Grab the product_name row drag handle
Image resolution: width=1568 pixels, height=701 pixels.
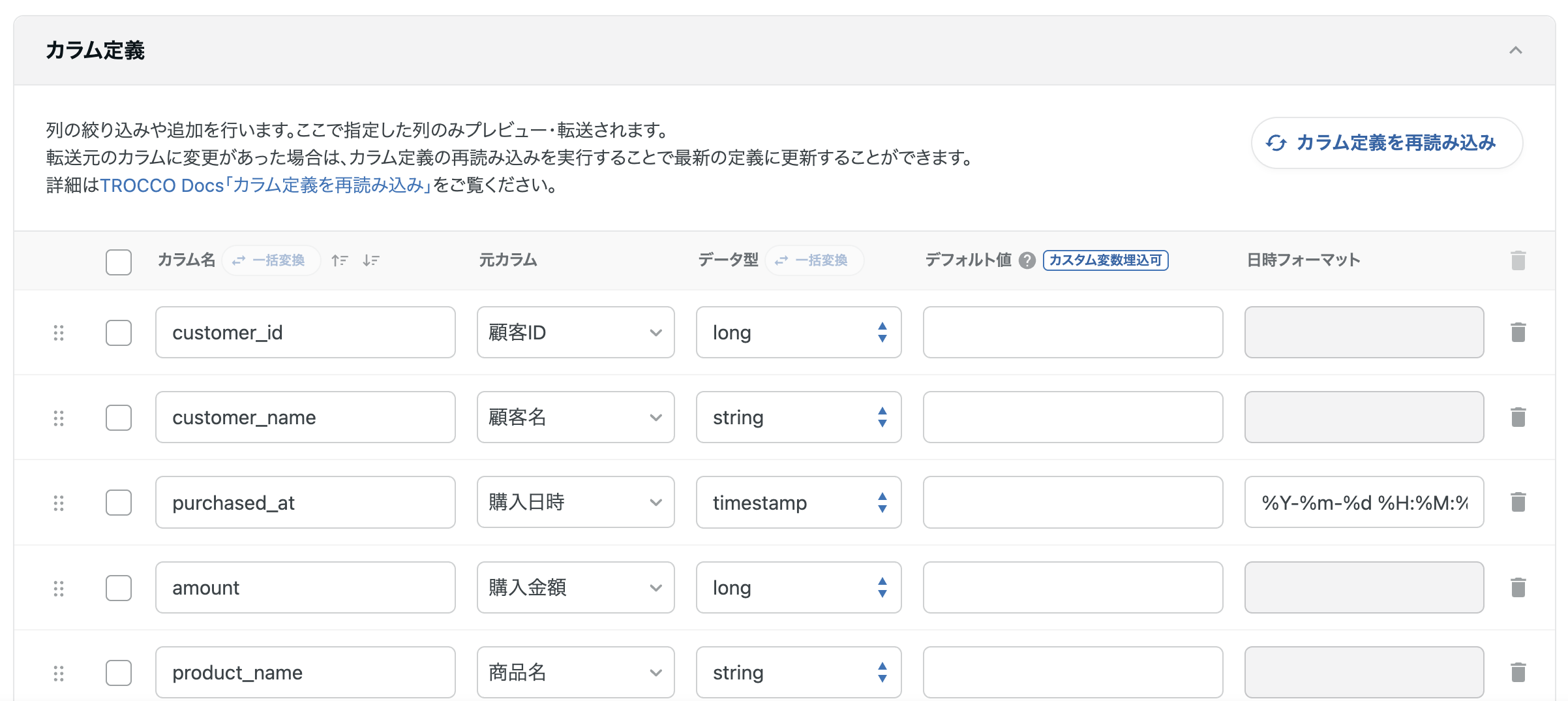tap(59, 673)
